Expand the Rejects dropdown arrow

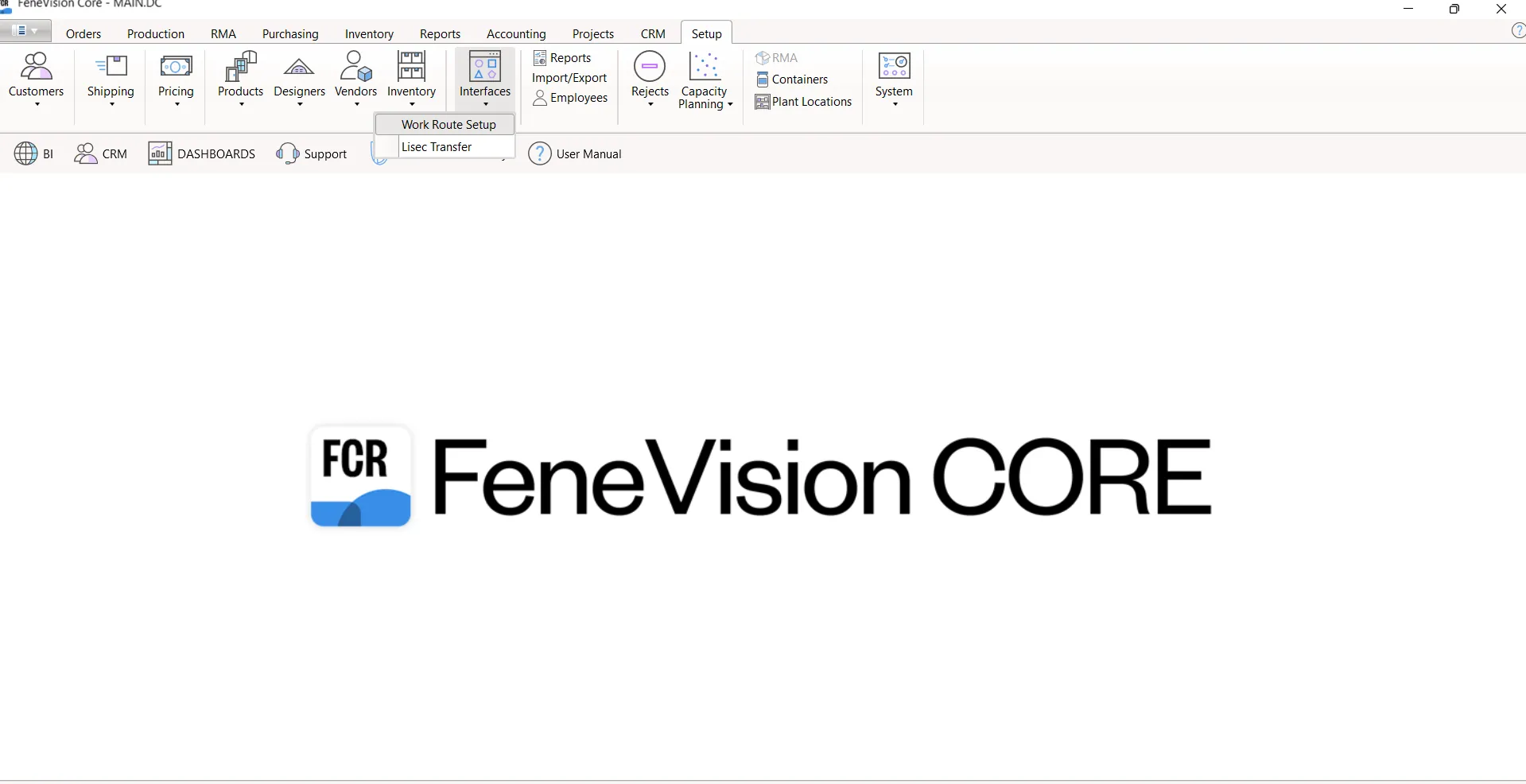coord(650,104)
